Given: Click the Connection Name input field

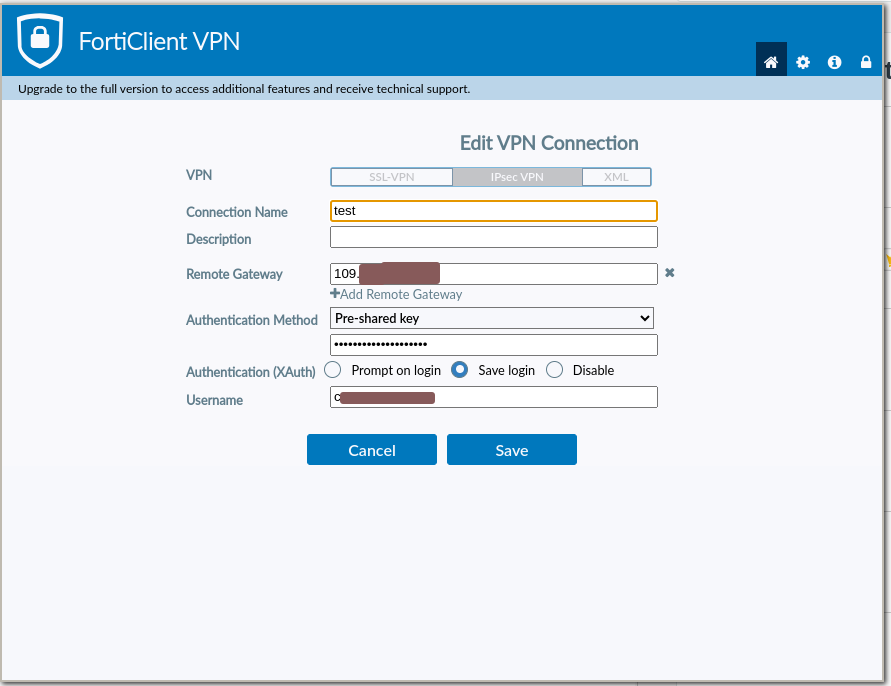Looking at the screenshot, I should [x=494, y=211].
